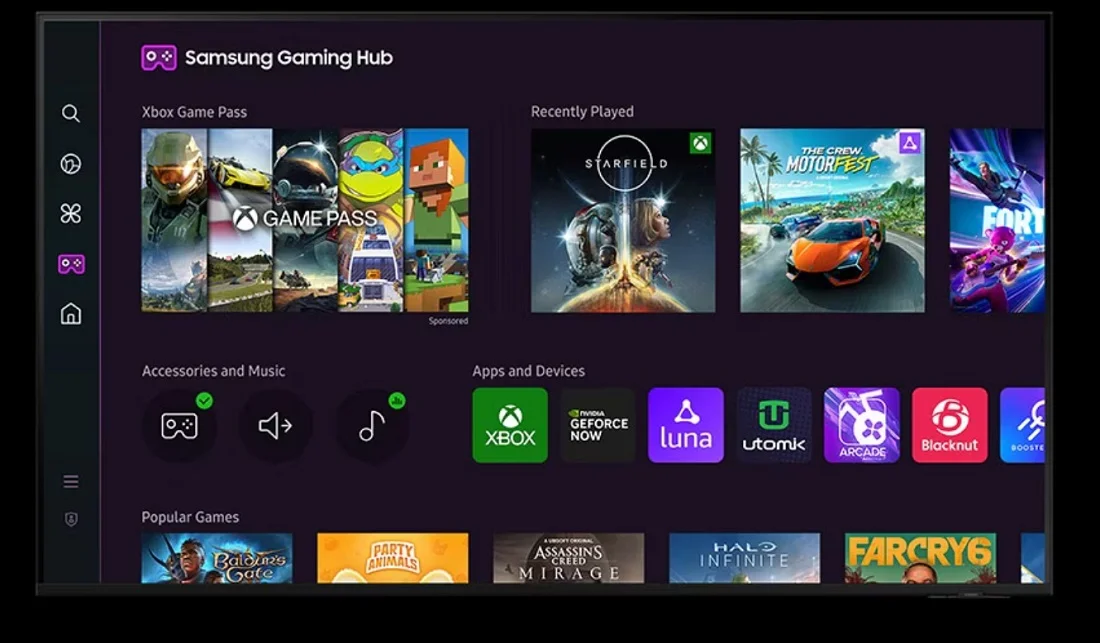This screenshot has height=643, width=1100.
Task: Select the Gaming controller icon in the sidebar
Action: (x=71, y=264)
